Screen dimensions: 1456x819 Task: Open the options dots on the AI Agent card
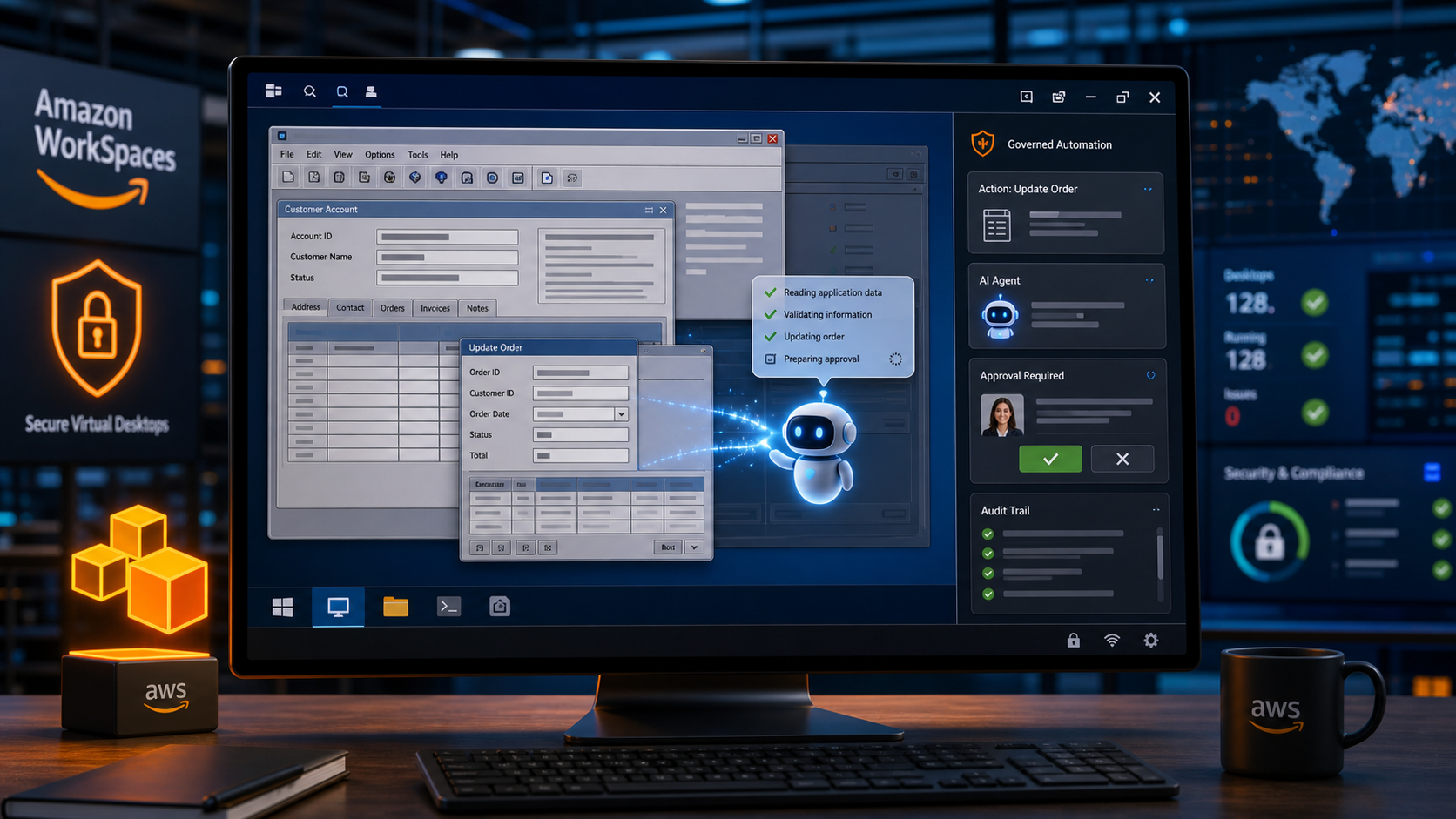(x=1149, y=280)
